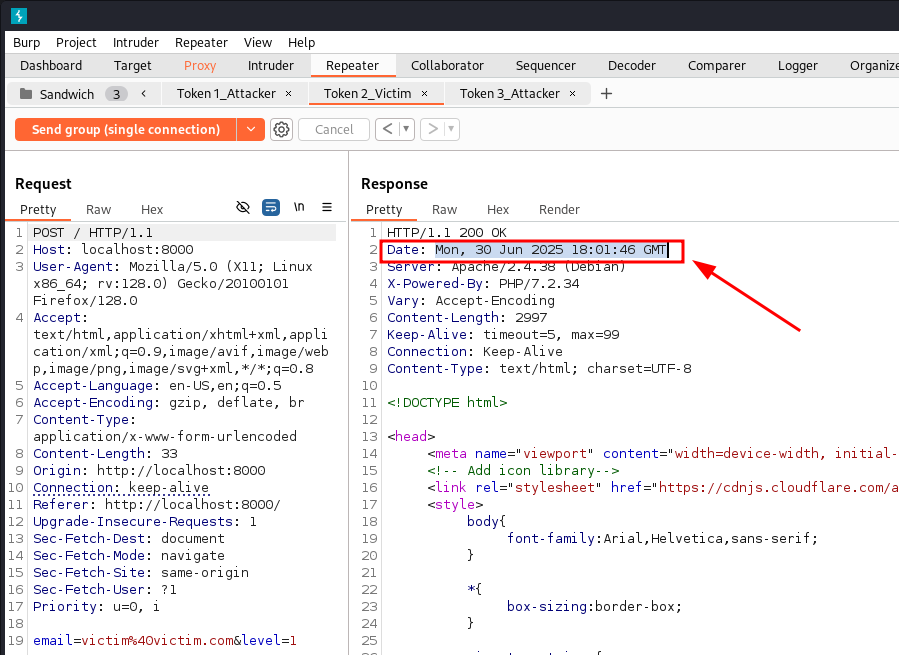Click the Sandwich group count badge 3
Viewport: 899px width, 655px height.
tap(116, 94)
